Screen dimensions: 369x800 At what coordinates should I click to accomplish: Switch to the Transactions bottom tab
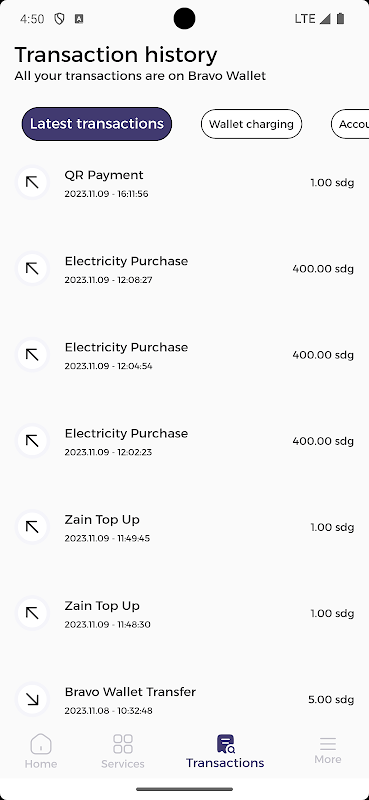pos(225,751)
